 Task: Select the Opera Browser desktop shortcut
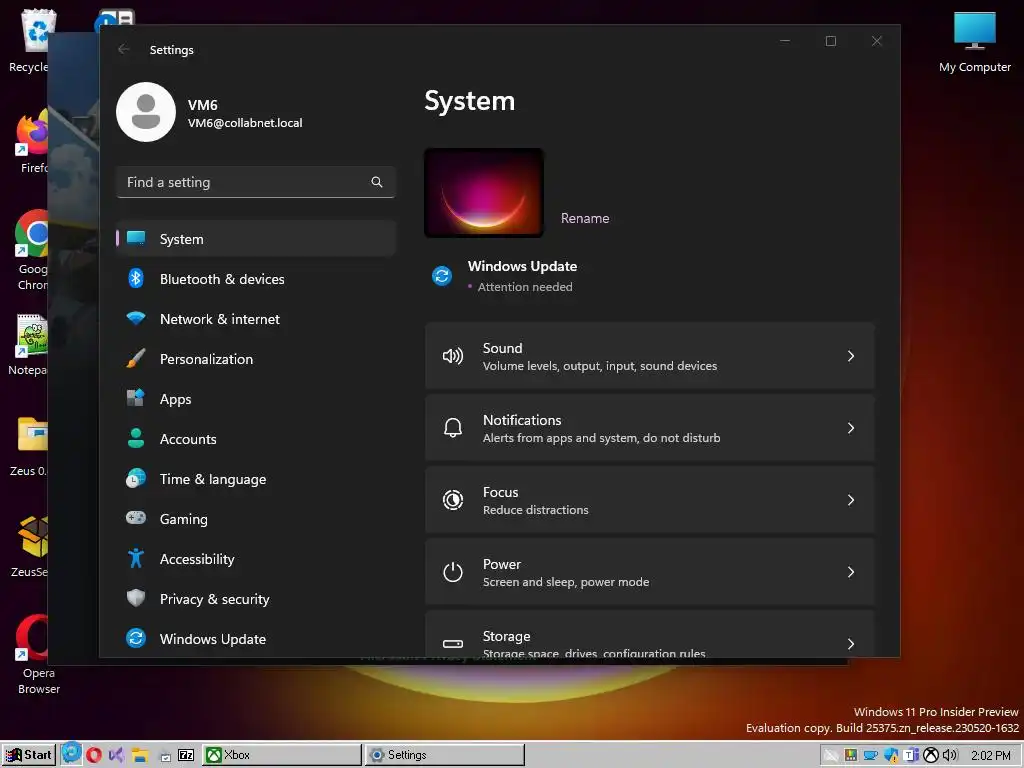tap(38, 655)
